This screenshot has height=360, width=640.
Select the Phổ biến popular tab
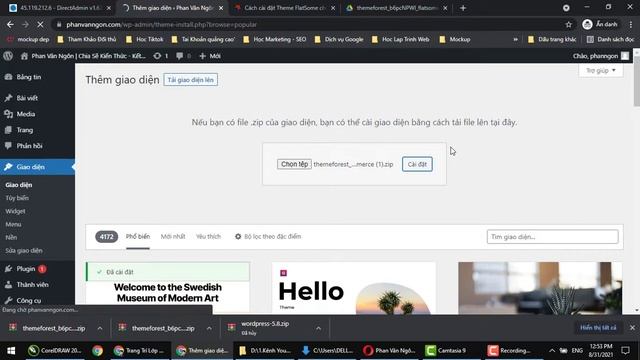point(138,237)
